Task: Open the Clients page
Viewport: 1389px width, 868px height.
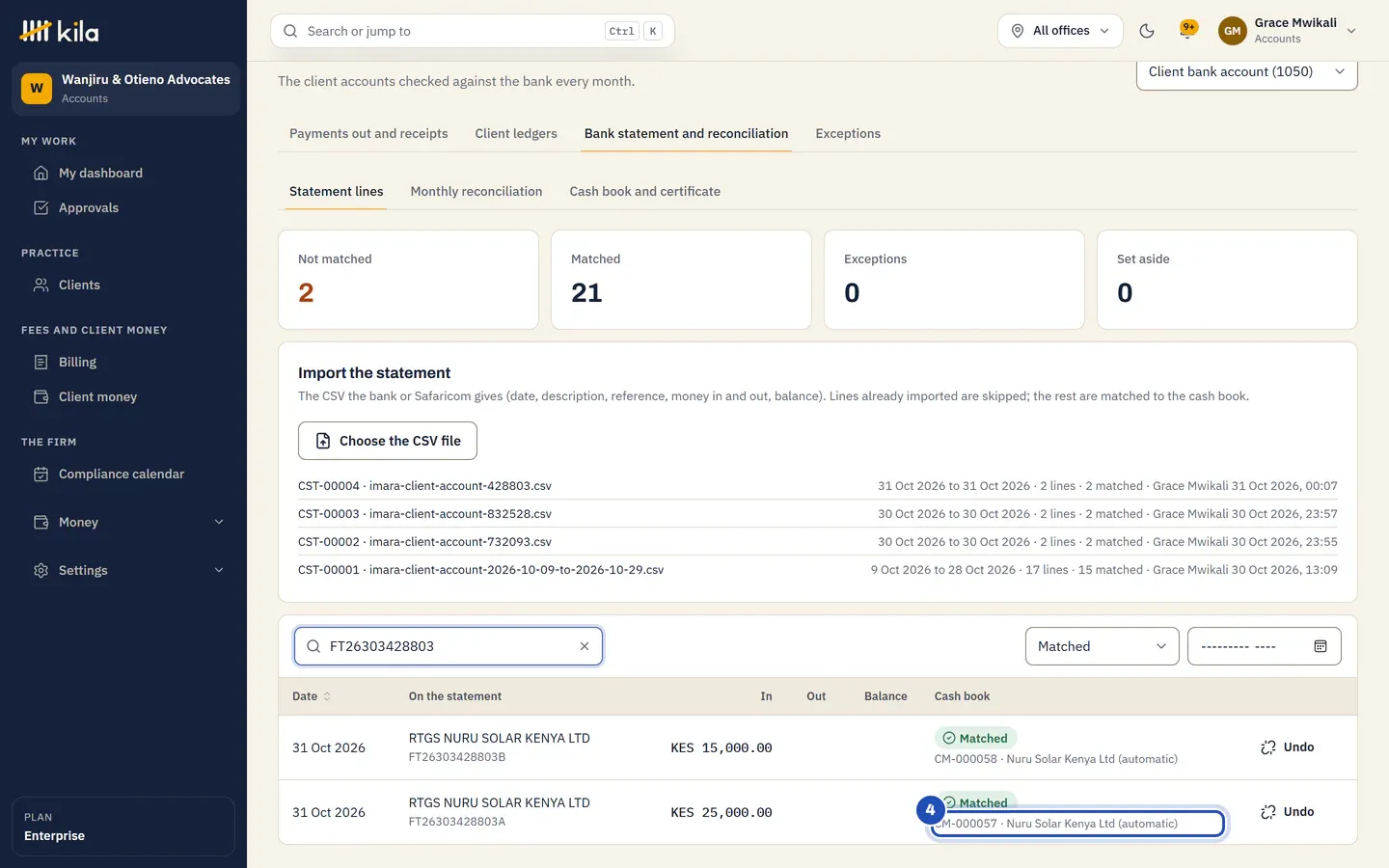Action: 123,285
